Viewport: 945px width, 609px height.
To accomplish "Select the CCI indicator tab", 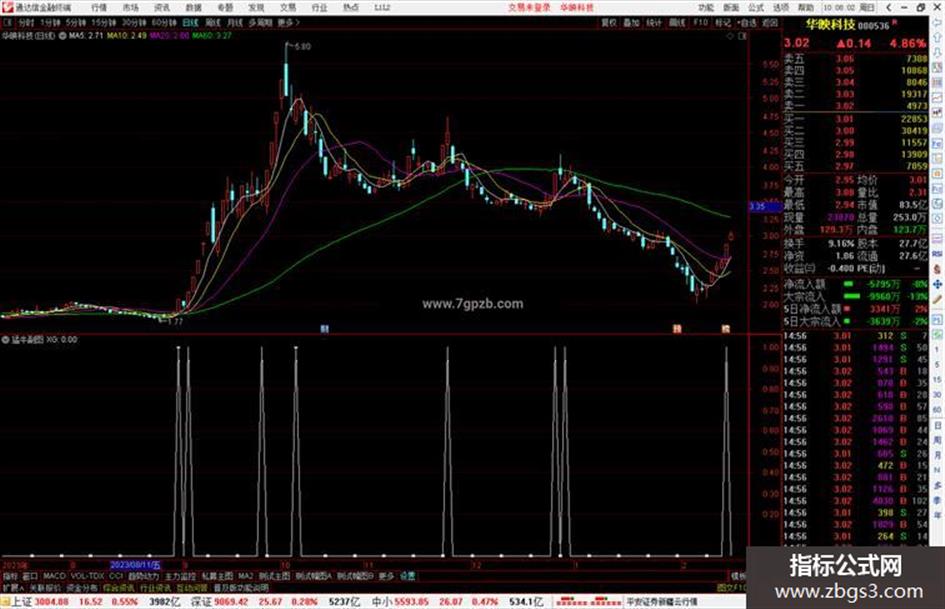I will point(116,576).
